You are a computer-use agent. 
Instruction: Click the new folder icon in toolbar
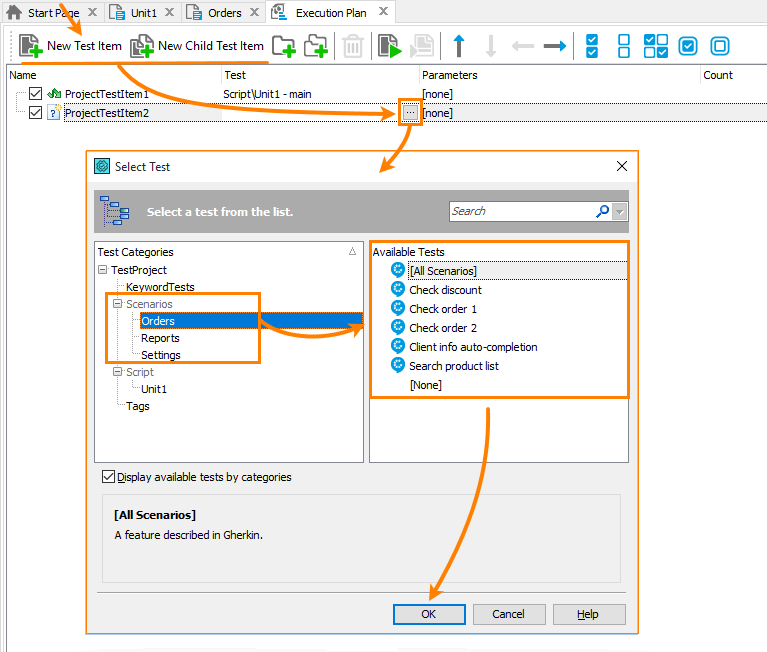pos(284,46)
